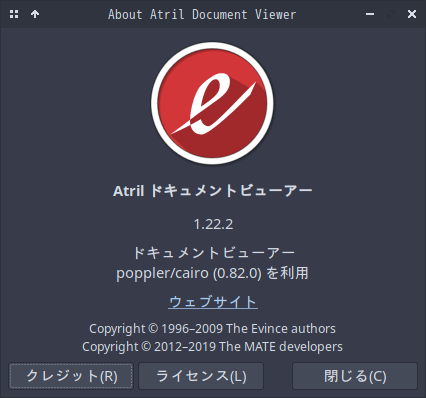Image resolution: width=426 pixels, height=398 pixels.
Task: Click the MATE developers copyright line
Action: pyautogui.click(x=212, y=347)
